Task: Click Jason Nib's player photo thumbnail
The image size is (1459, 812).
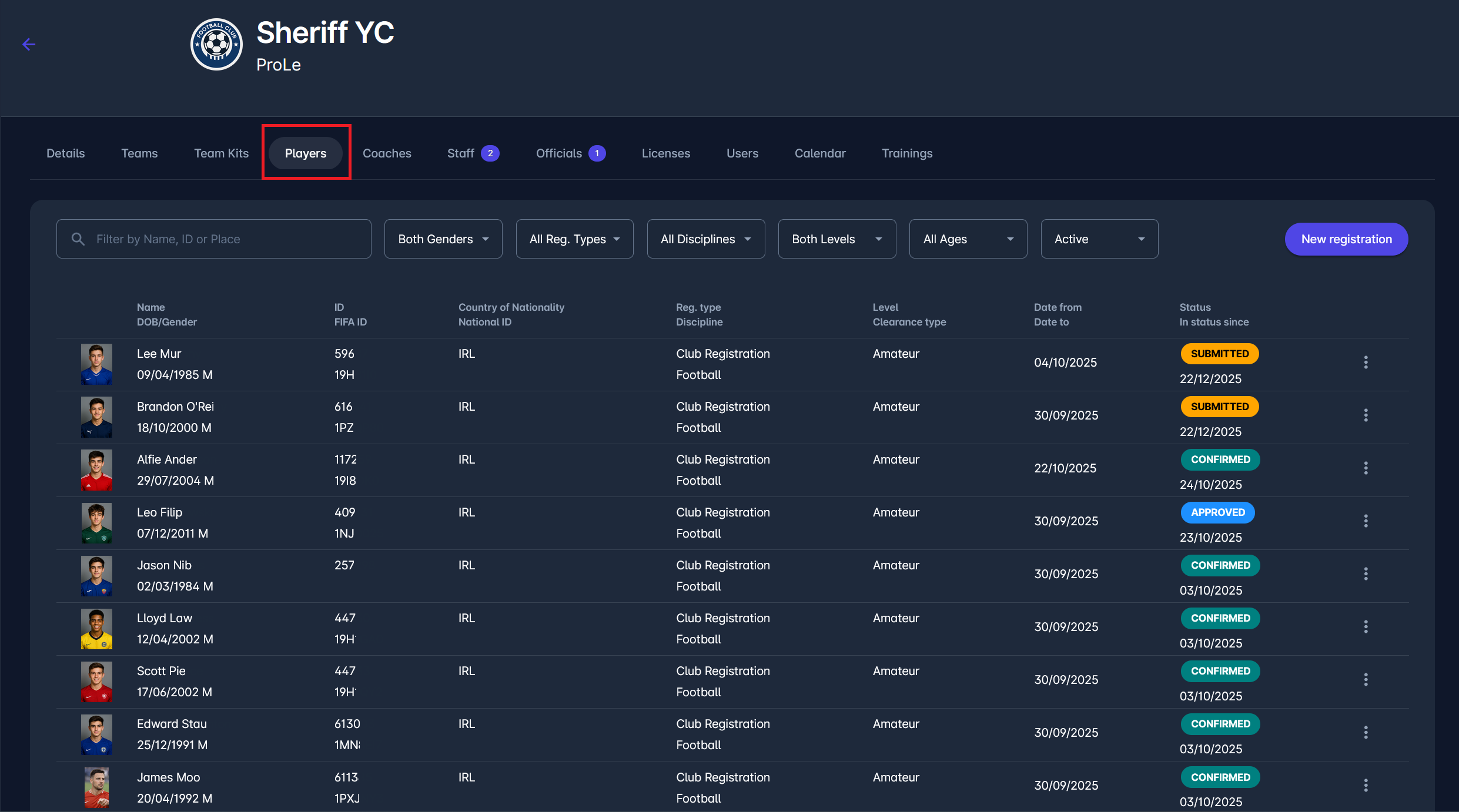Action: point(96,576)
